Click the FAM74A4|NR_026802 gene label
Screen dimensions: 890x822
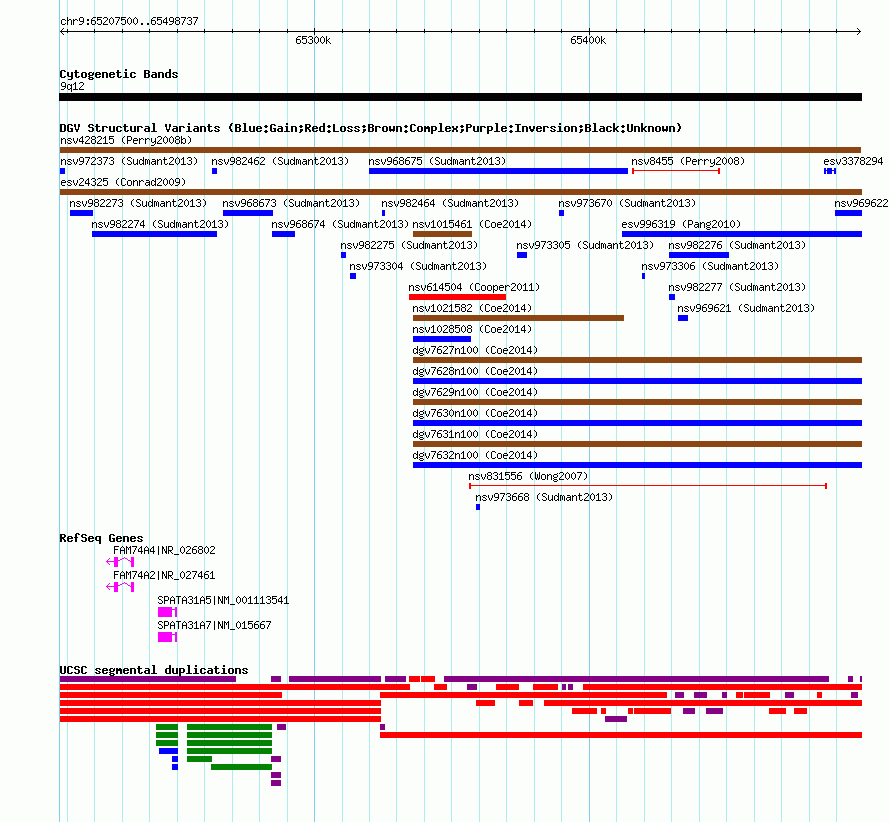(164, 550)
